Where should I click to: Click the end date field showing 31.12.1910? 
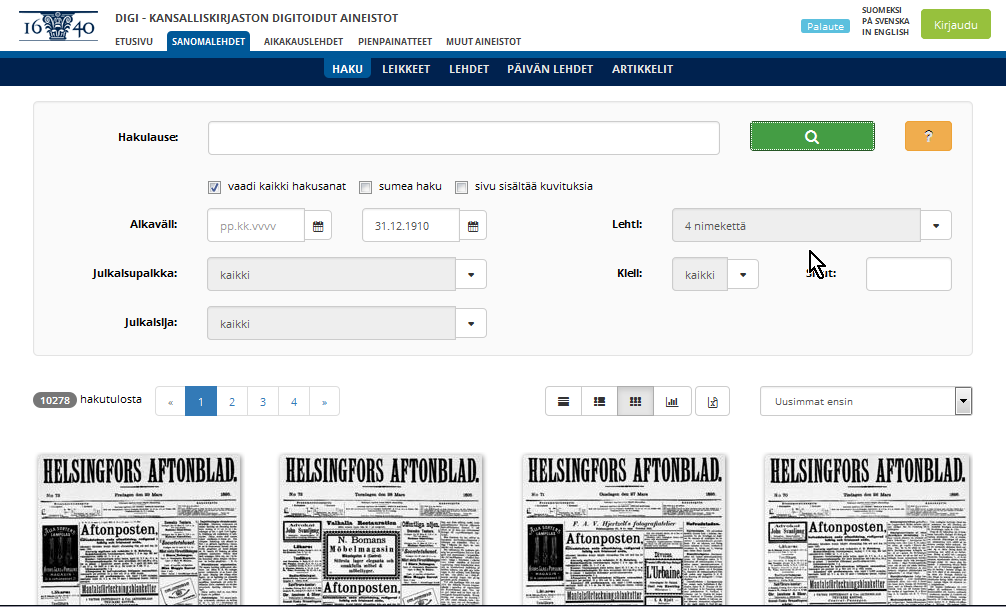pos(411,226)
